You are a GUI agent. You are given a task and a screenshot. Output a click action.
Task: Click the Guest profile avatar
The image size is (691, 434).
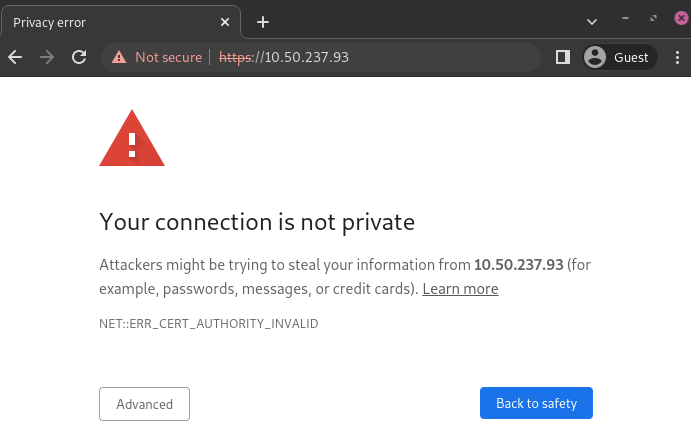point(596,57)
